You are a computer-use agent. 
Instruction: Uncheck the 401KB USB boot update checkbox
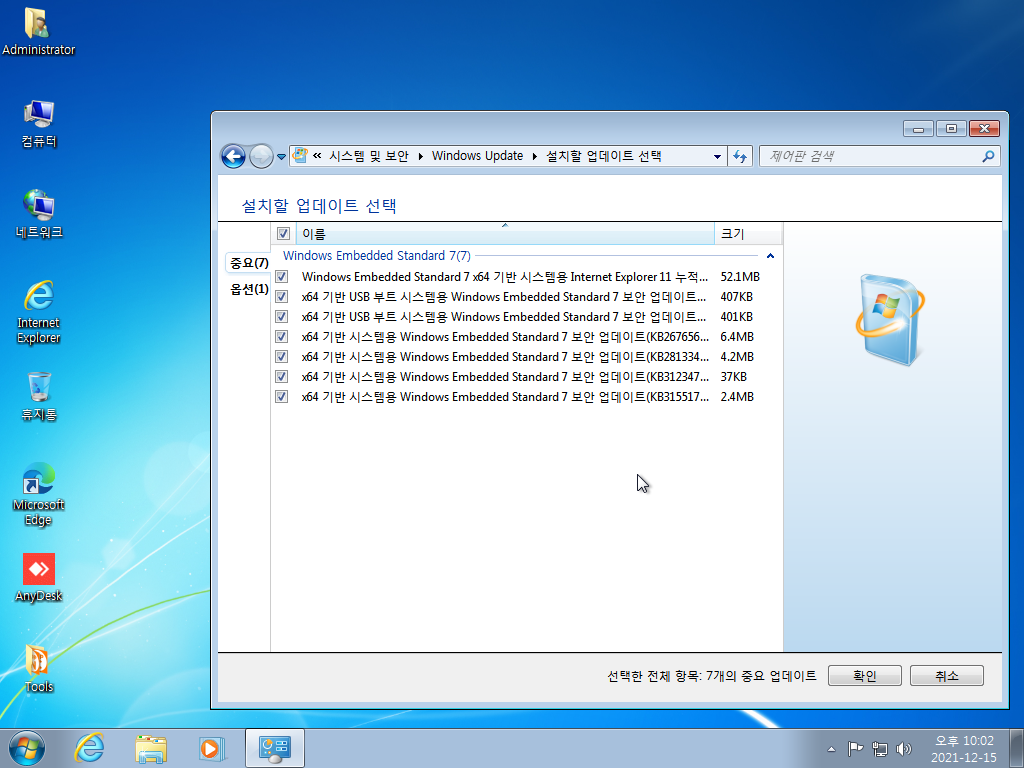(x=281, y=317)
